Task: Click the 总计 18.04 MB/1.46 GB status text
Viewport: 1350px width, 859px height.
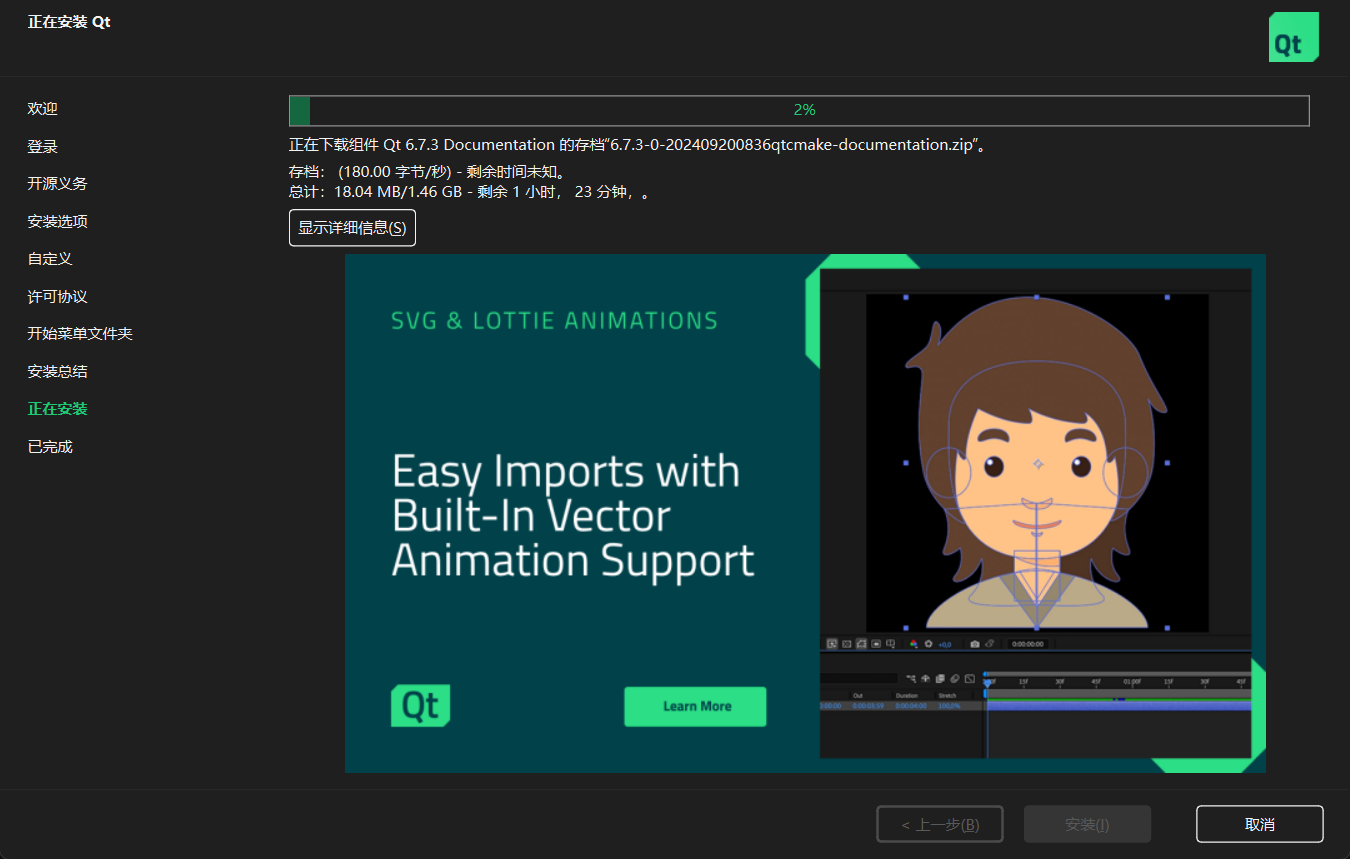Action: [x=470, y=191]
